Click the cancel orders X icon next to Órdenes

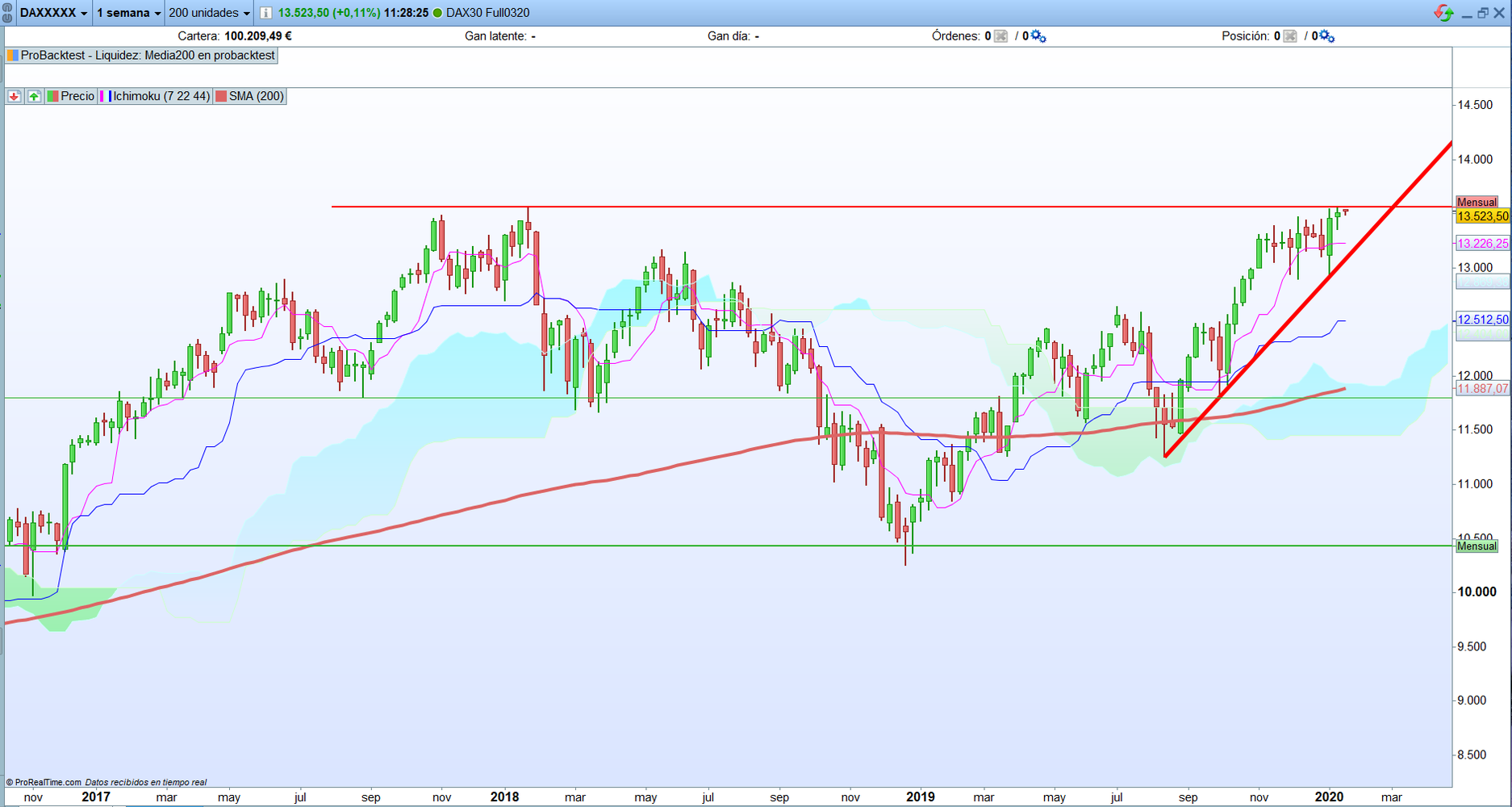point(1001,36)
